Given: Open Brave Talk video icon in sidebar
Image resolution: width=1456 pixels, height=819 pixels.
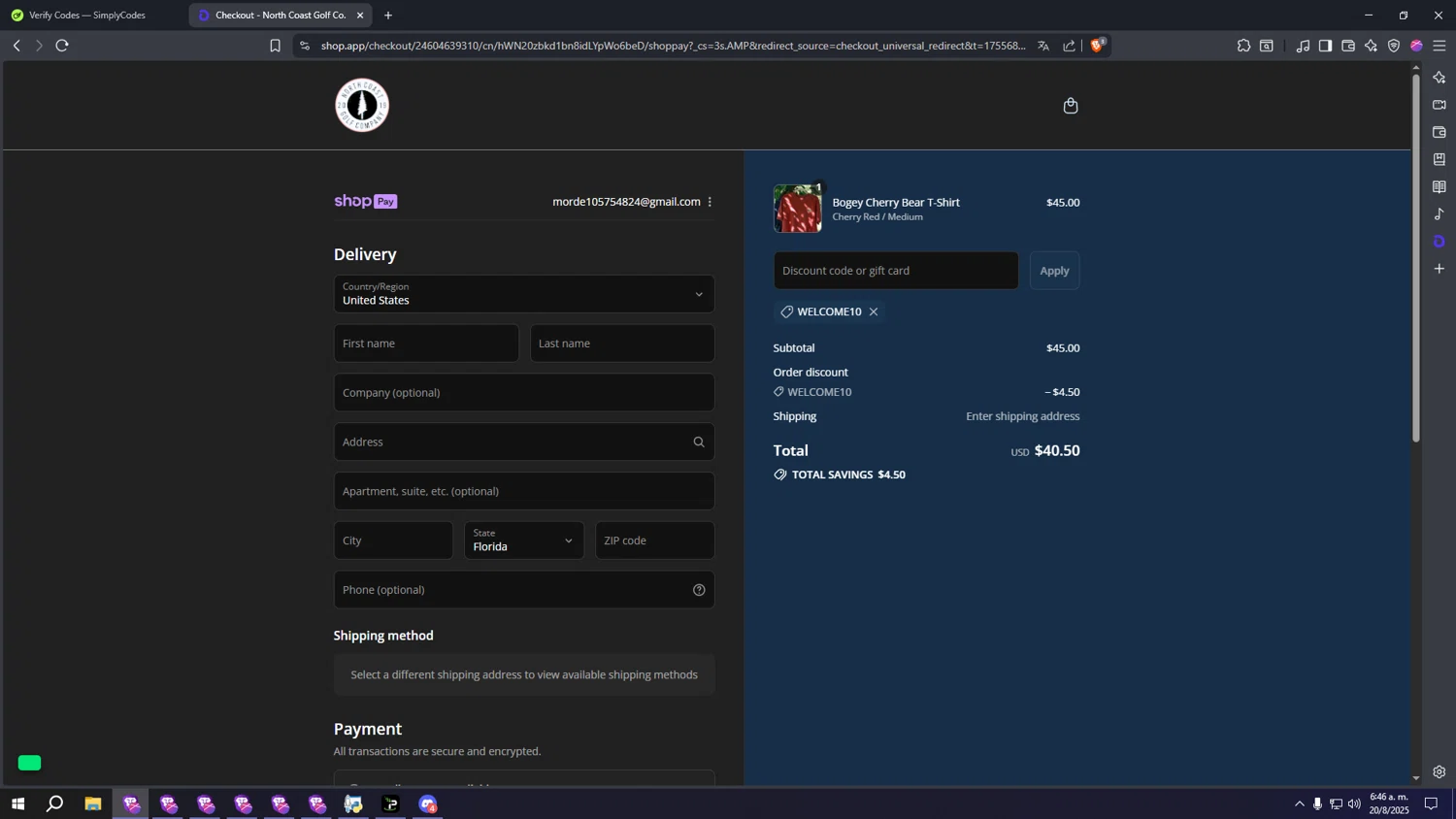Looking at the screenshot, I should [1439, 105].
